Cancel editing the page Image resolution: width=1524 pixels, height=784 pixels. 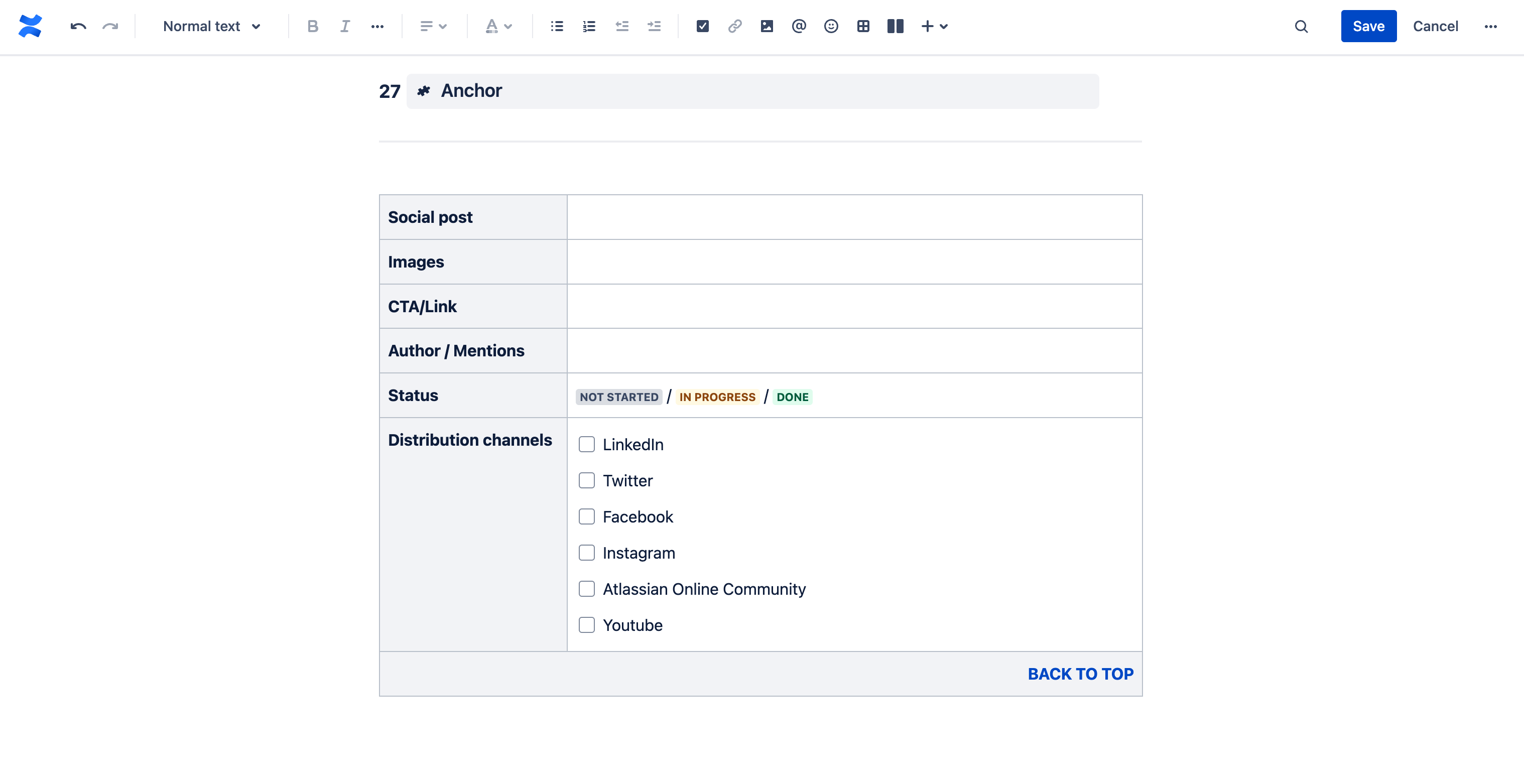1435,26
